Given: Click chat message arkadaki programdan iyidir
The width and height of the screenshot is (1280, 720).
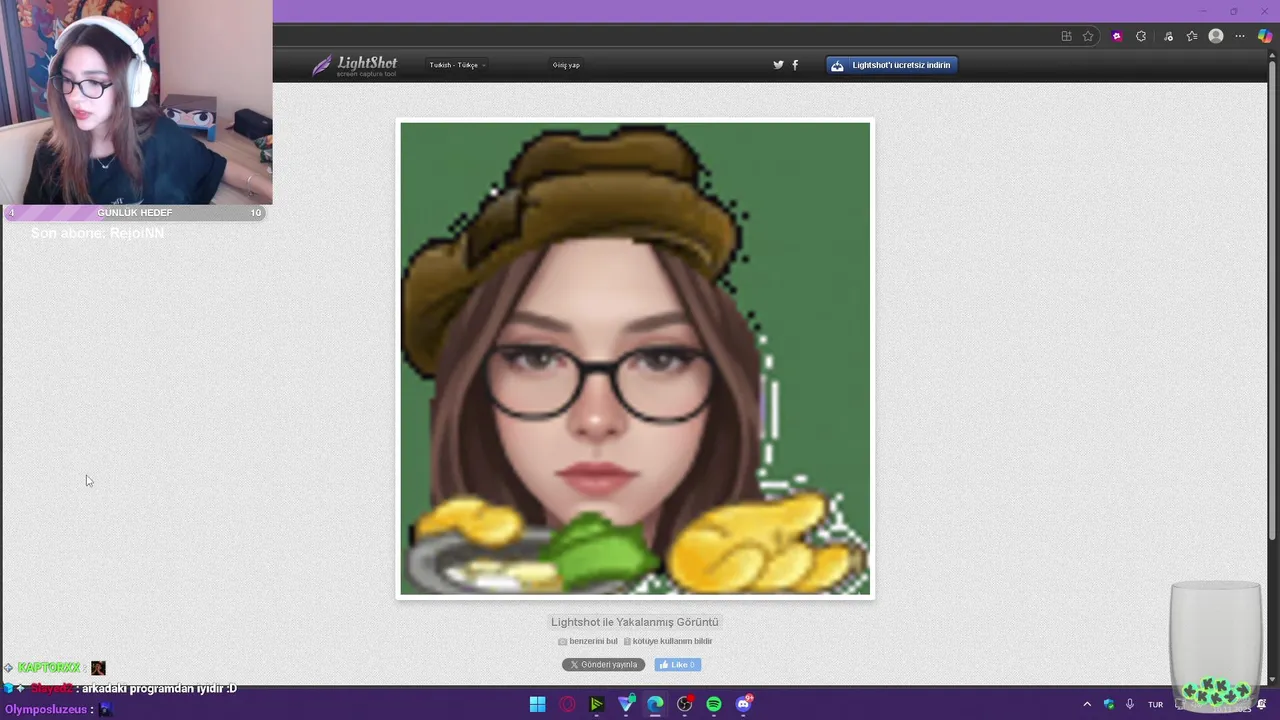Looking at the screenshot, I should click(x=159, y=688).
